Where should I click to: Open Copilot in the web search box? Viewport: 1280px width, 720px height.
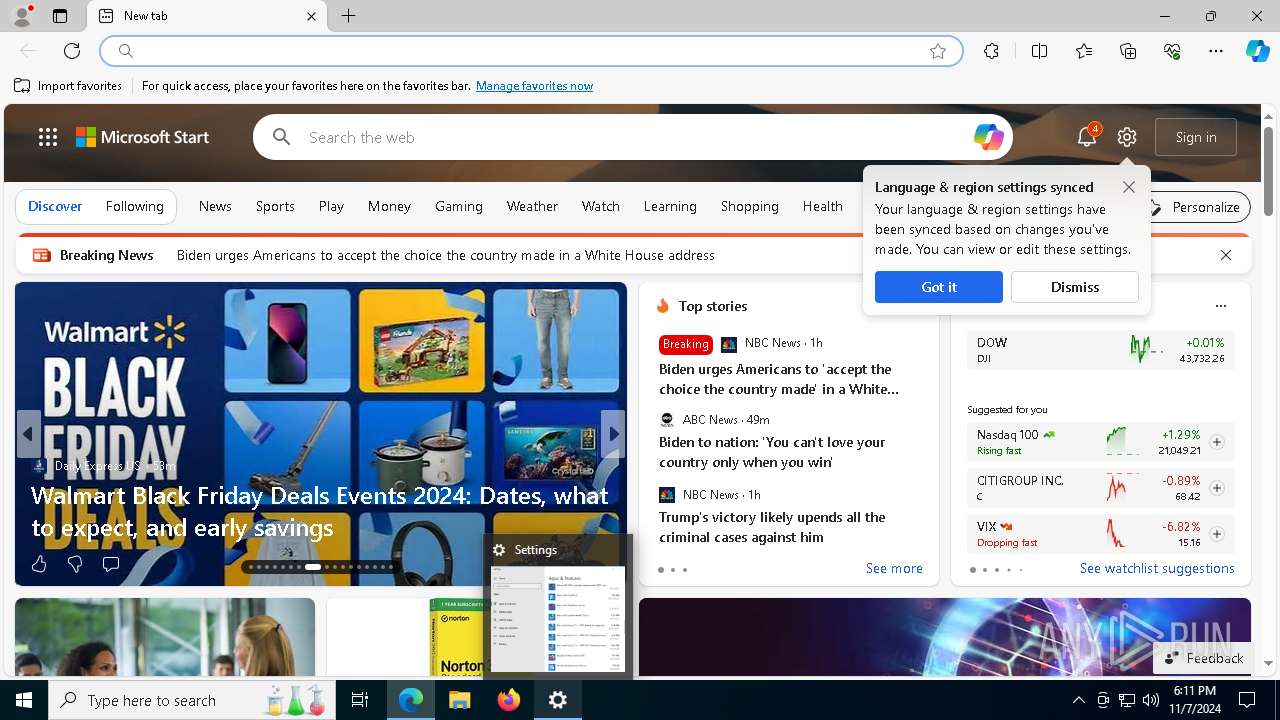(988, 137)
